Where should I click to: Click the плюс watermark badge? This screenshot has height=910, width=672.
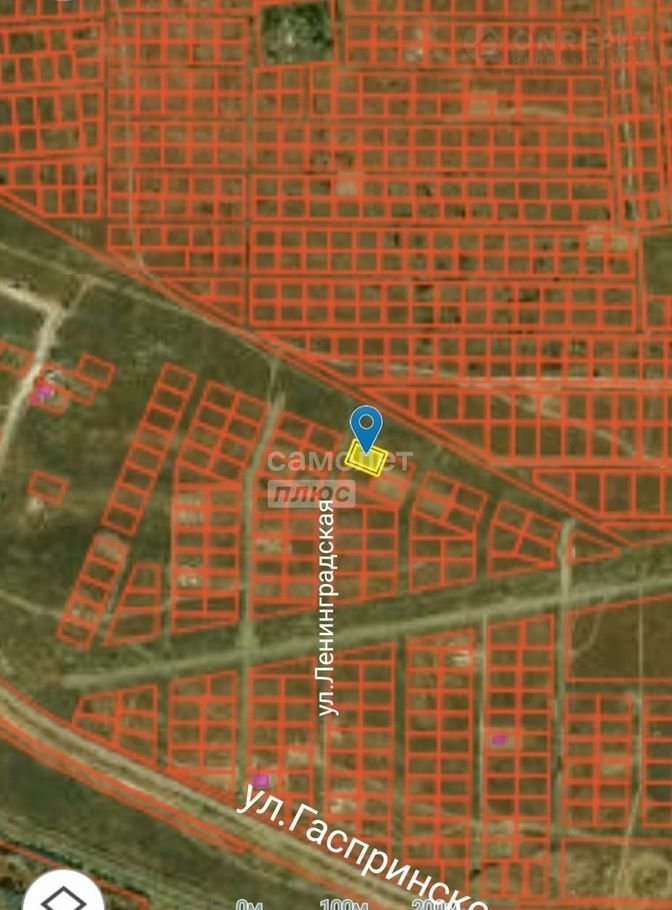(x=311, y=493)
